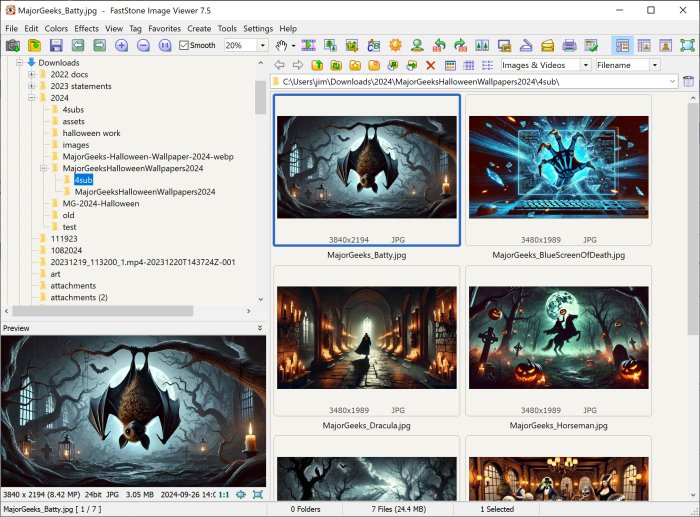Screen dimensions: 700x517
Task: Click the Open file folder icon
Action: [x=34, y=45]
